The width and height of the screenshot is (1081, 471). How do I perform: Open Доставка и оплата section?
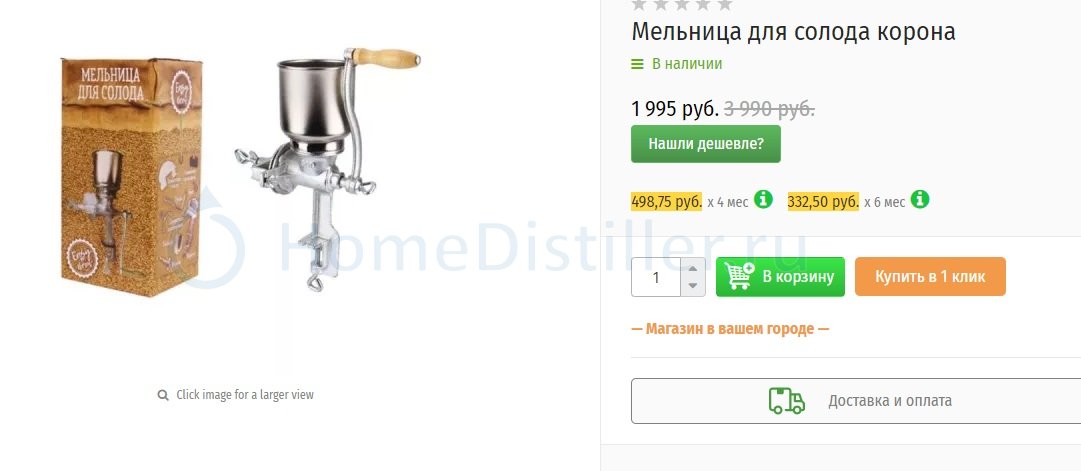tap(856, 401)
